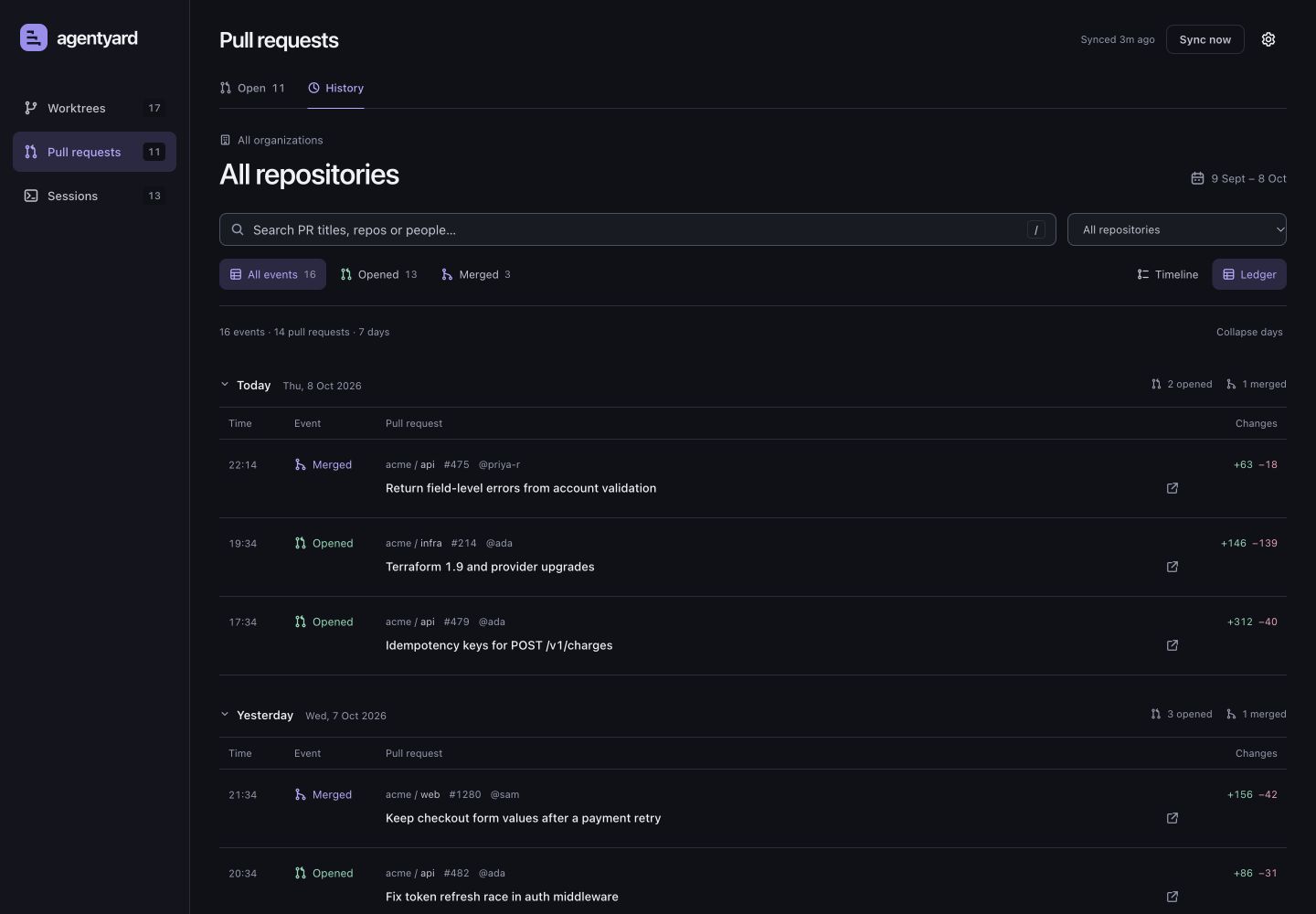Focus the Search PR titles field

coord(638,229)
